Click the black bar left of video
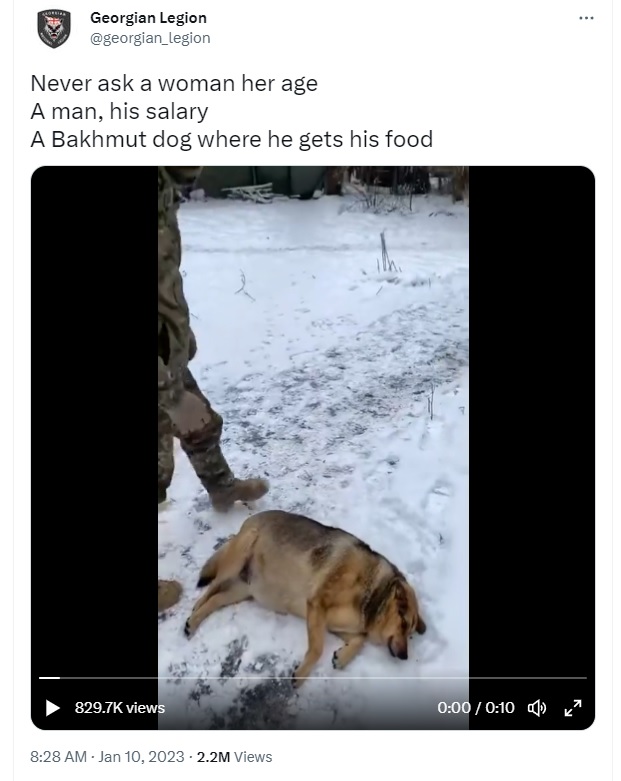The height and width of the screenshot is (781, 621). (95, 423)
